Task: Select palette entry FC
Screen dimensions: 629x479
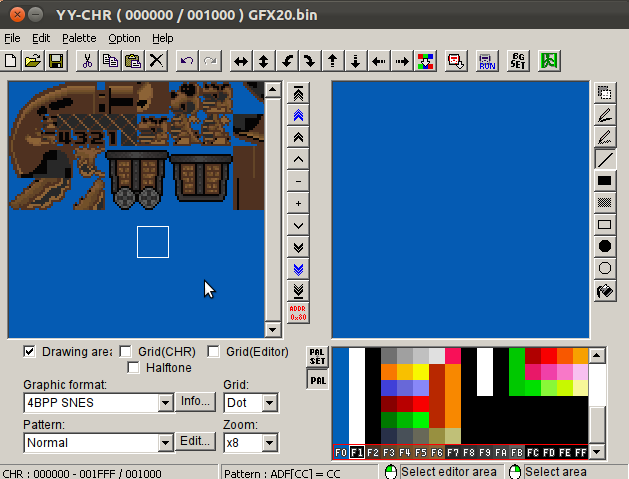Action: (x=533, y=453)
